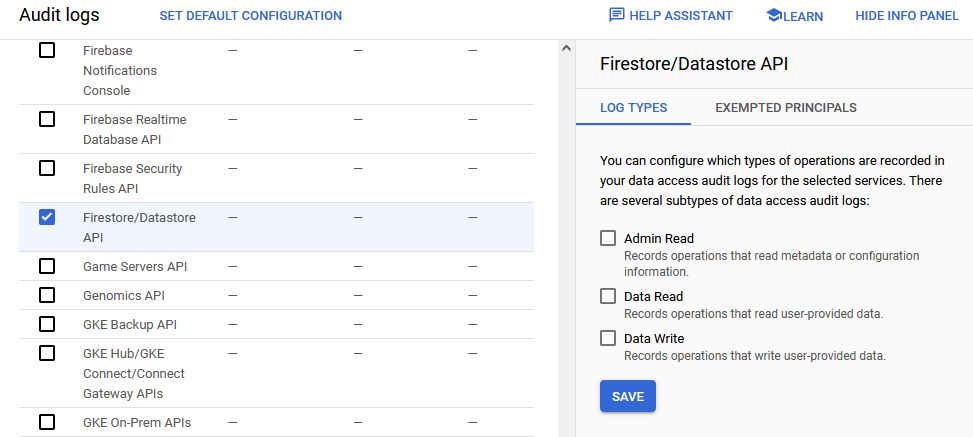
Task: Enable the Admin Read checkbox
Action: pyautogui.click(x=608, y=238)
